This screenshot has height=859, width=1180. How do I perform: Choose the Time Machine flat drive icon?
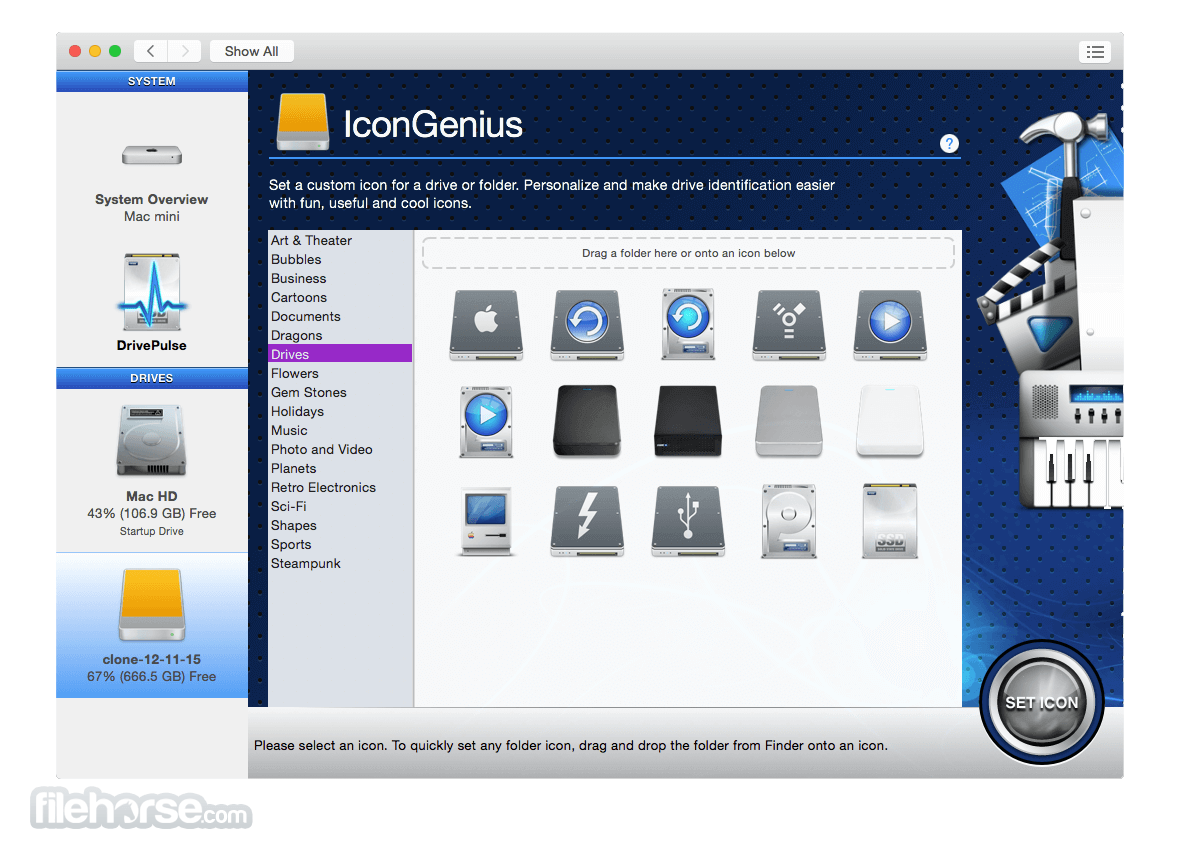[x=587, y=324]
